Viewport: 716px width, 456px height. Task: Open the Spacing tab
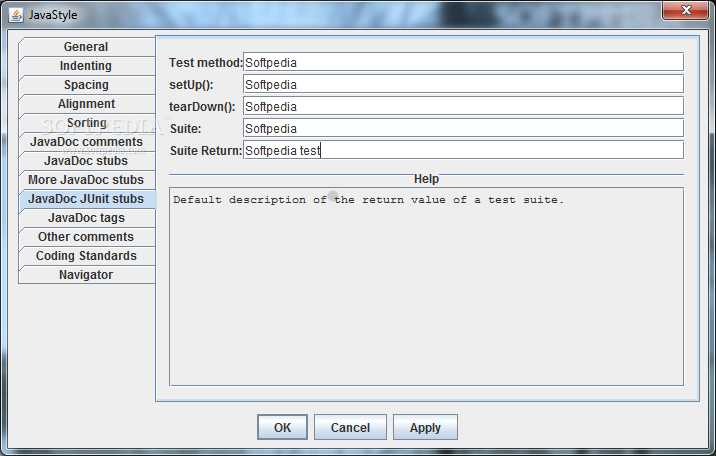click(87, 85)
